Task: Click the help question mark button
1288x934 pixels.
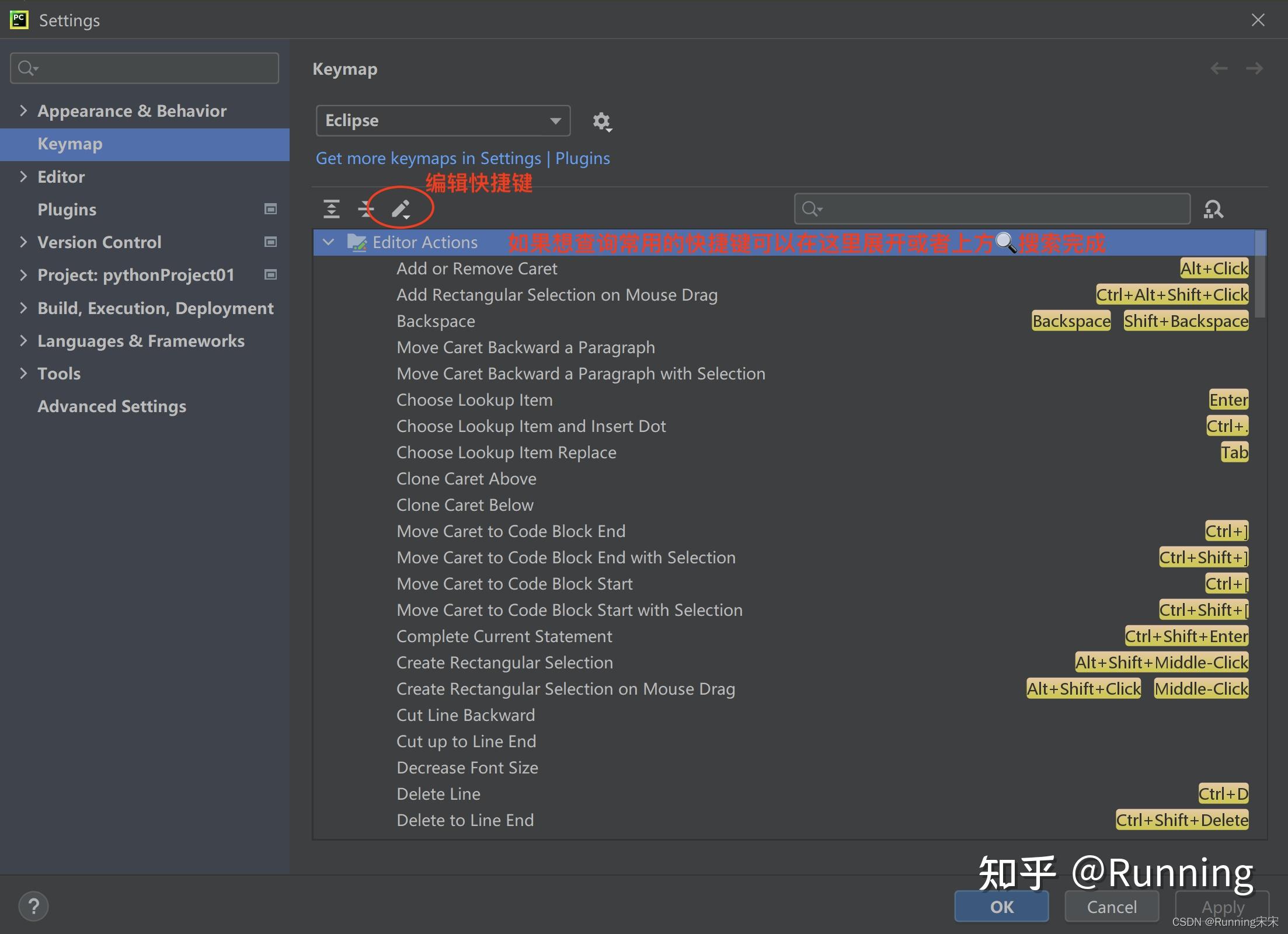Action: pos(34,907)
